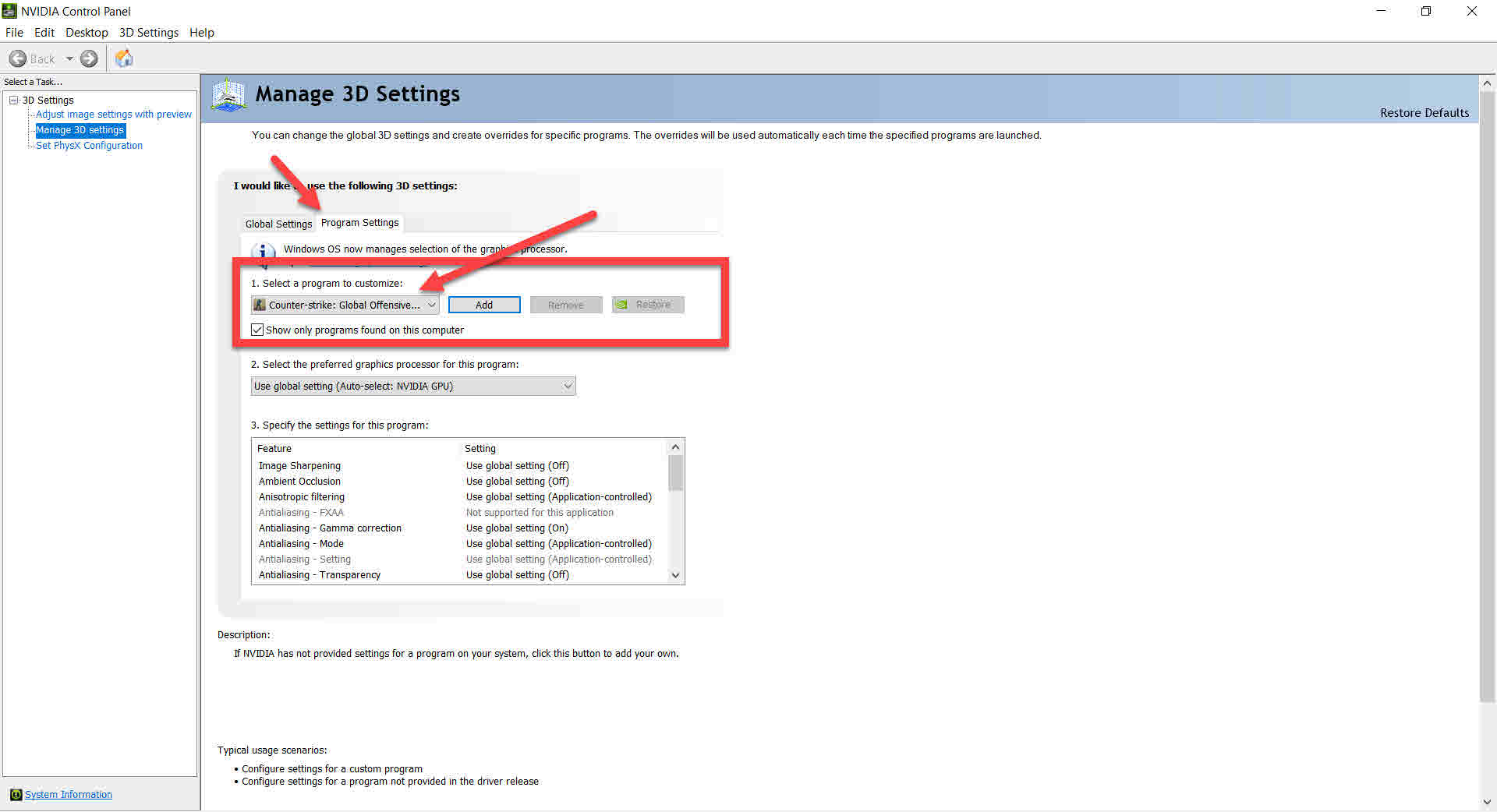Open the File menu

pos(14,33)
